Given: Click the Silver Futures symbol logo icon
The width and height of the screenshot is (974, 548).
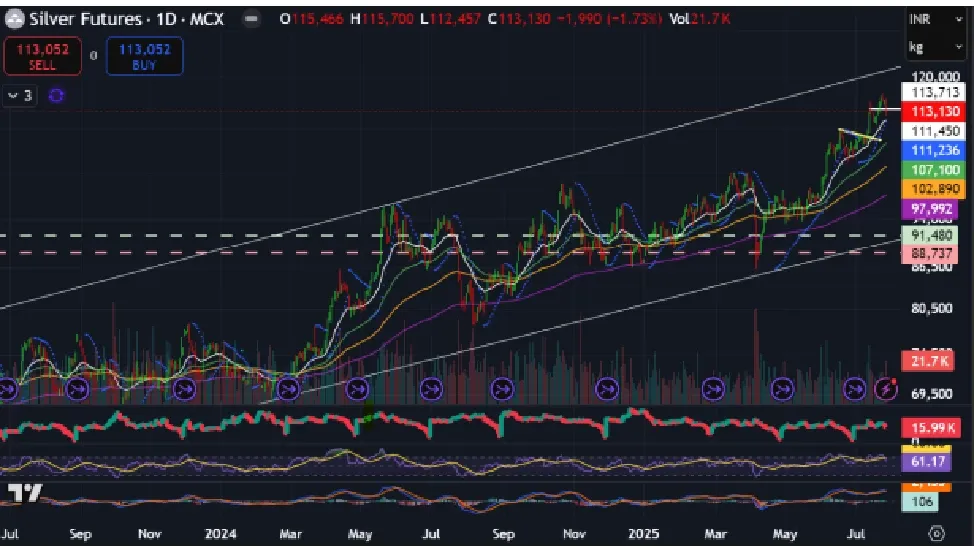Looking at the screenshot, I should click(x=14, y=19).
